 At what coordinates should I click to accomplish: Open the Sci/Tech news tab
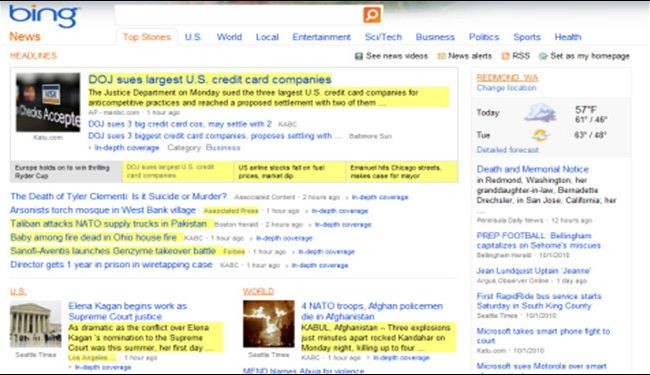pyautogui.click(x=383, y=37)
